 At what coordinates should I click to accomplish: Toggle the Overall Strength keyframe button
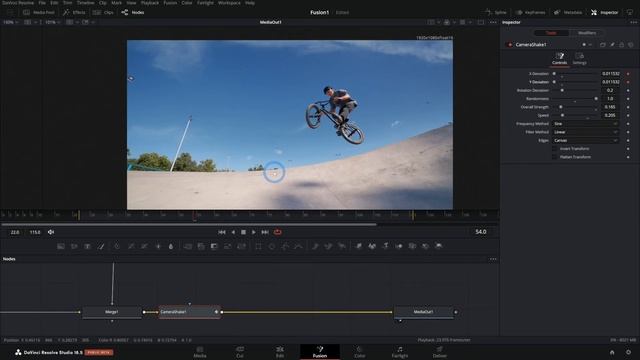pos(628,107)
